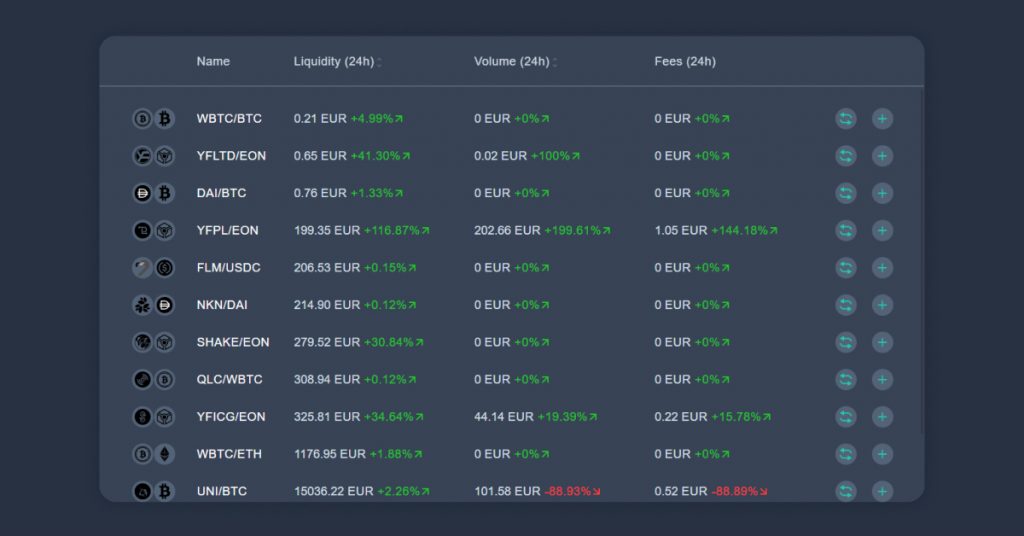Viewport: 1024px width, 536px height.
Task: Click swap icon on YFPL/EON row
Action: click(846, 230)
